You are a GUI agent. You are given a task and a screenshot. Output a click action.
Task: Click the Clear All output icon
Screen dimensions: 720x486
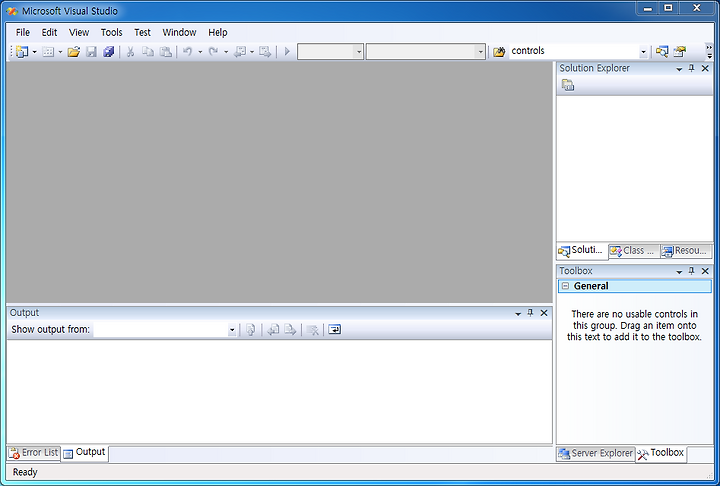click(313, 329)
